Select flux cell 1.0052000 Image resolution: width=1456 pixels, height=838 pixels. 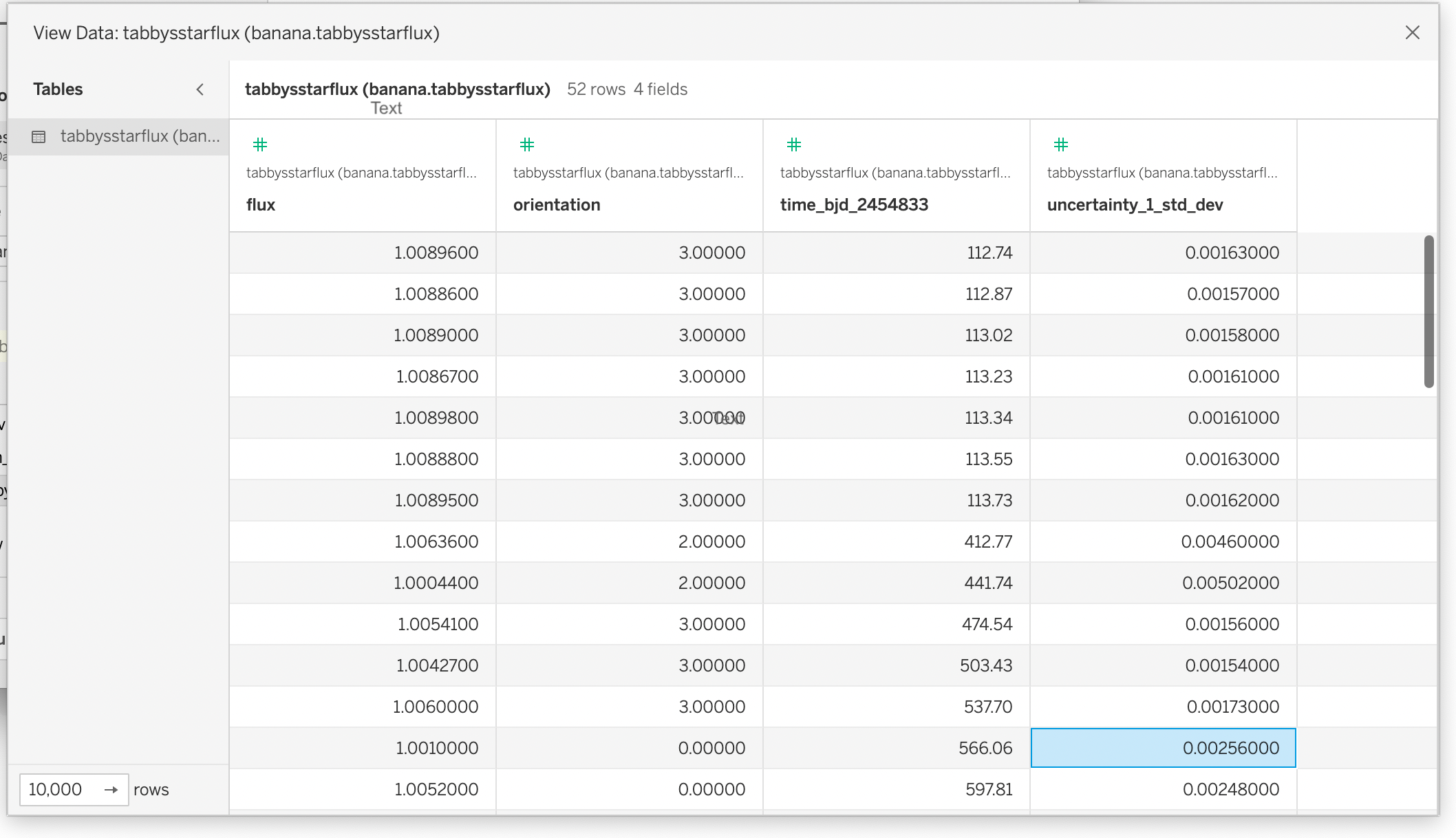pyautogui.click(x=363, y=790)
